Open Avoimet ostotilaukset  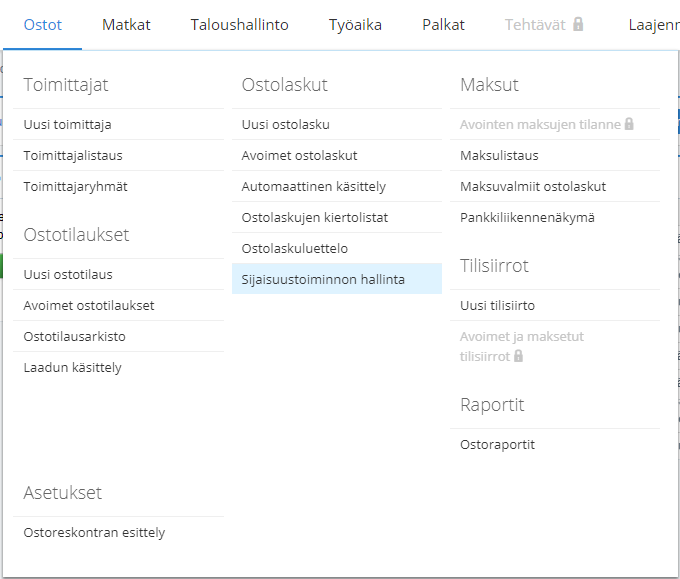pos(89,305)
